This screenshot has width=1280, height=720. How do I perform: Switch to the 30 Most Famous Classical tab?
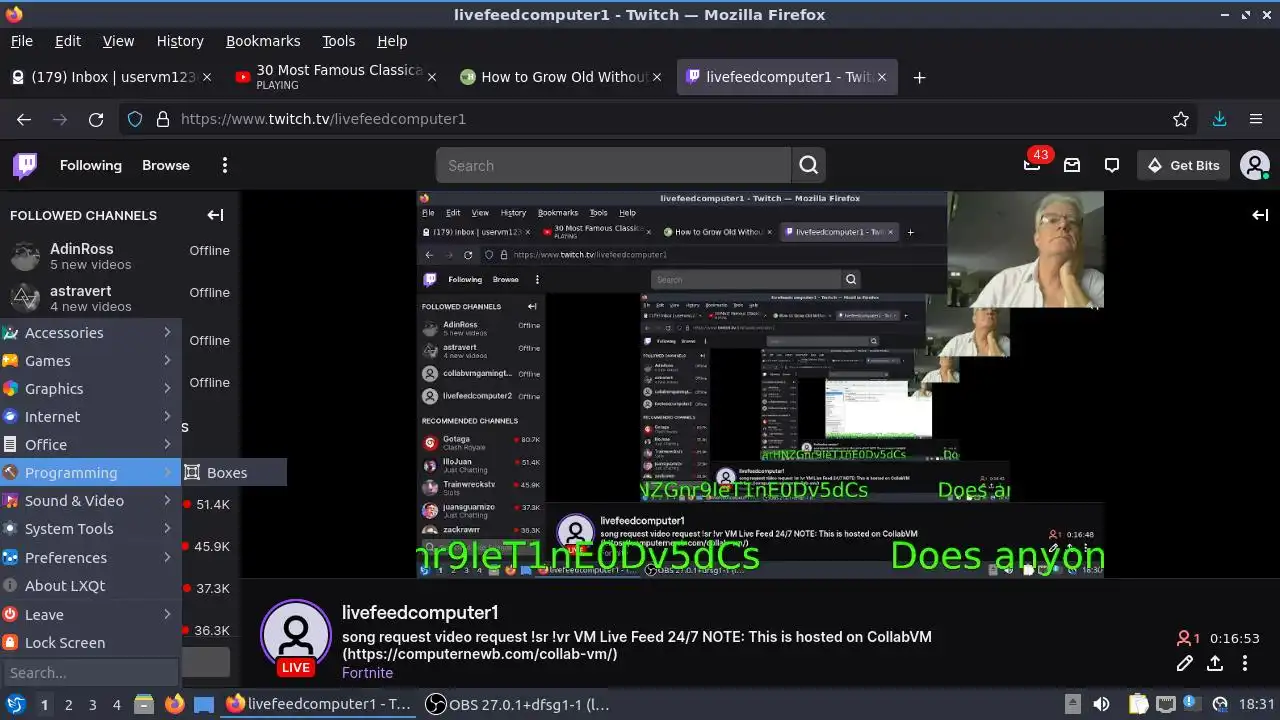click(x=336, y=77)
